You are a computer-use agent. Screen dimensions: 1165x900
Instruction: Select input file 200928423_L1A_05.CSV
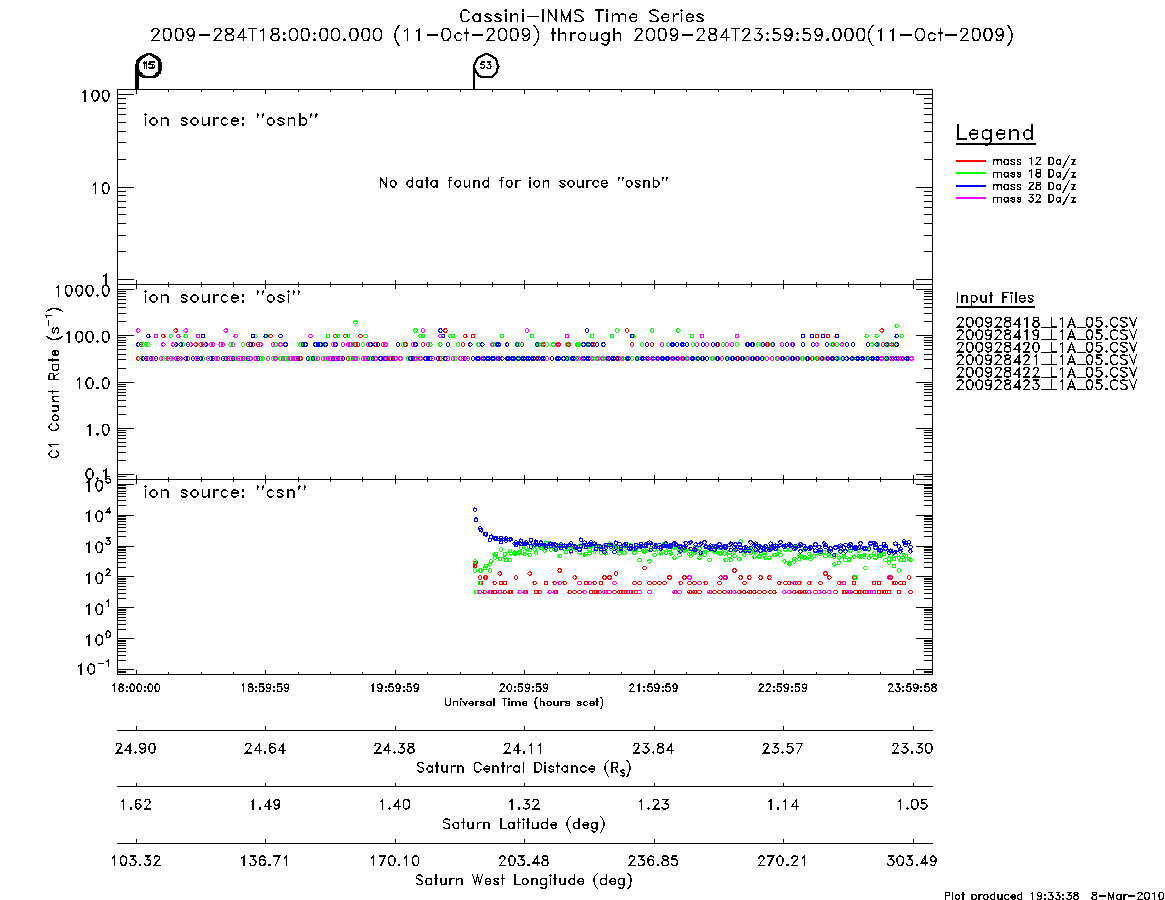pyautogui.click(x=1046, y=385)
